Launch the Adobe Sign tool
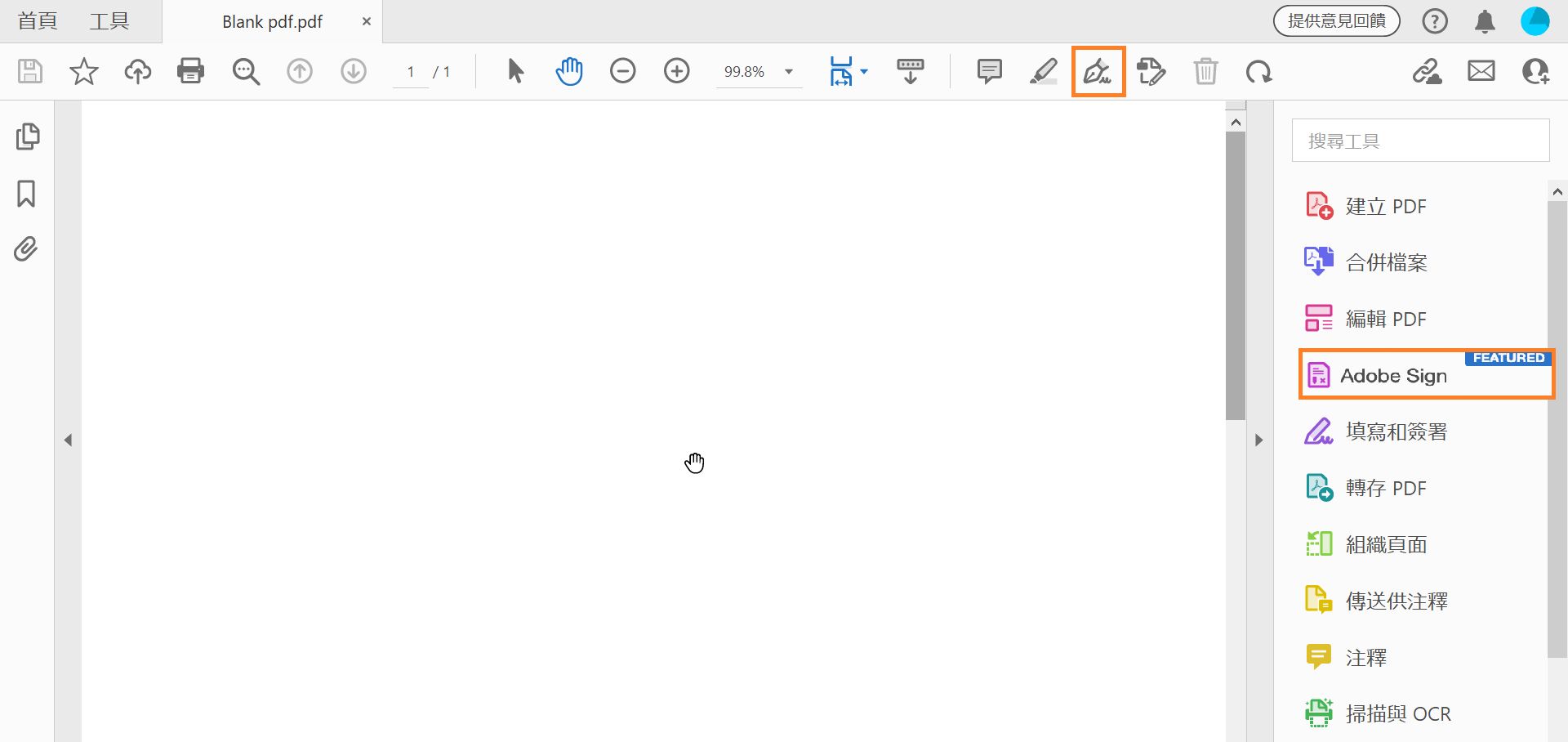This screenshot has height=742, width=1568. pyautogui.click(x=1426, y=375)
